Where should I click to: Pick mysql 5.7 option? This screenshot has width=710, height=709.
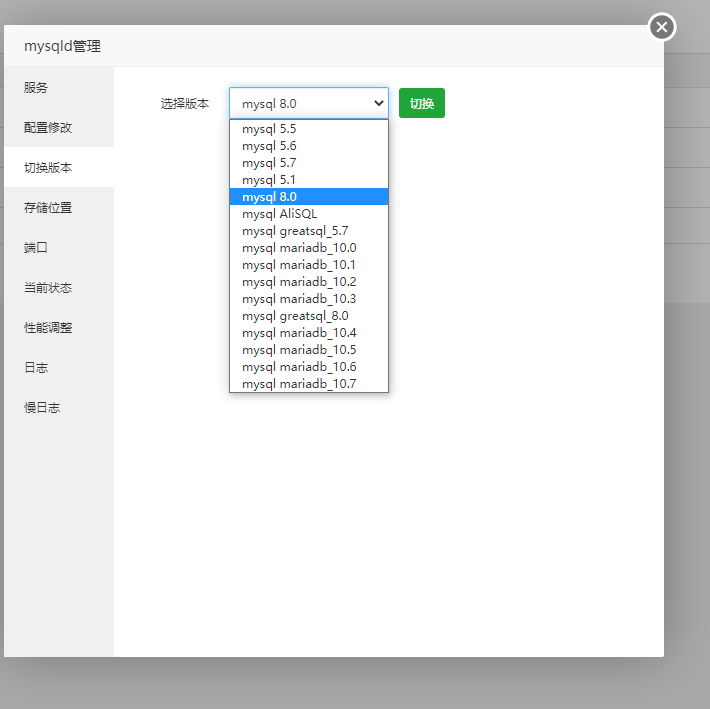[309, 163]
